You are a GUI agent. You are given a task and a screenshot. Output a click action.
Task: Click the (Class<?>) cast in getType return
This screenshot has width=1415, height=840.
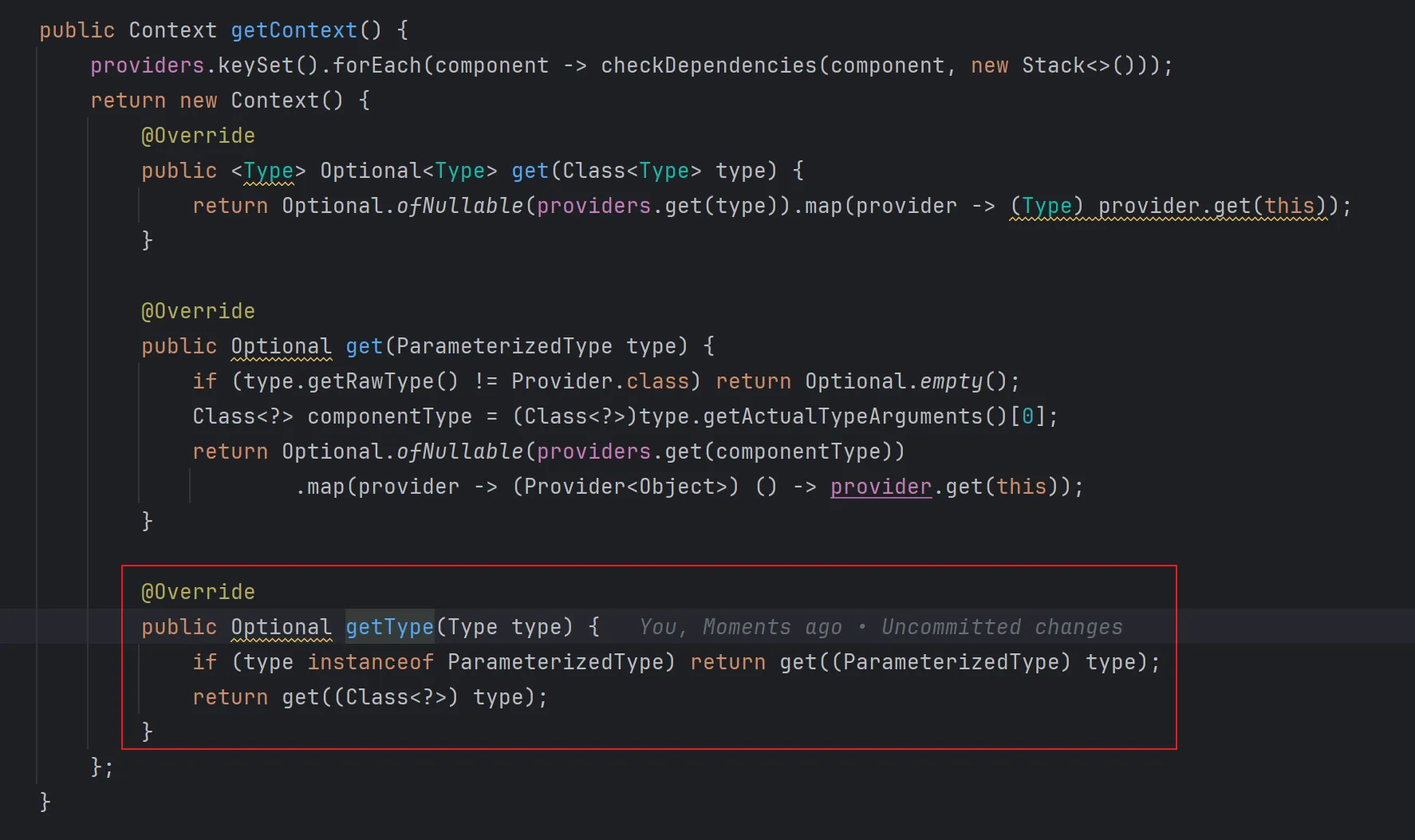pyautogui.click(x=396, y=697)
